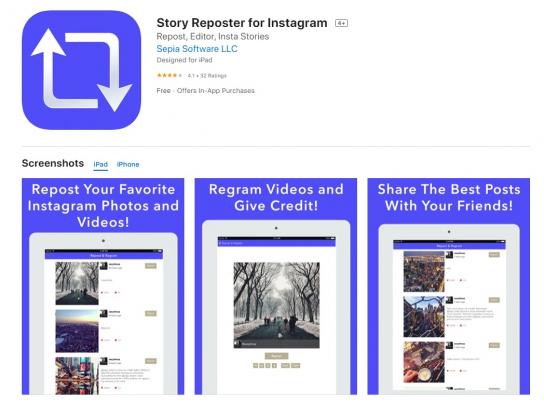The image size is (544, 404).
Task: Select the iPad screenshots tab
Action: (x=101, y=164)
